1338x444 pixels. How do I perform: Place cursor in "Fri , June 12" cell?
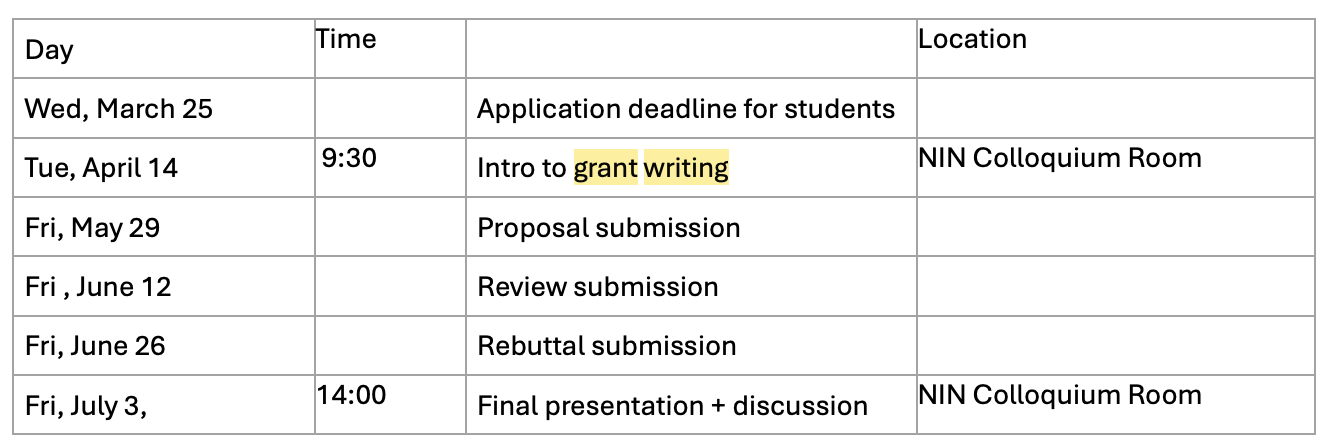click(x=98, y=287)
